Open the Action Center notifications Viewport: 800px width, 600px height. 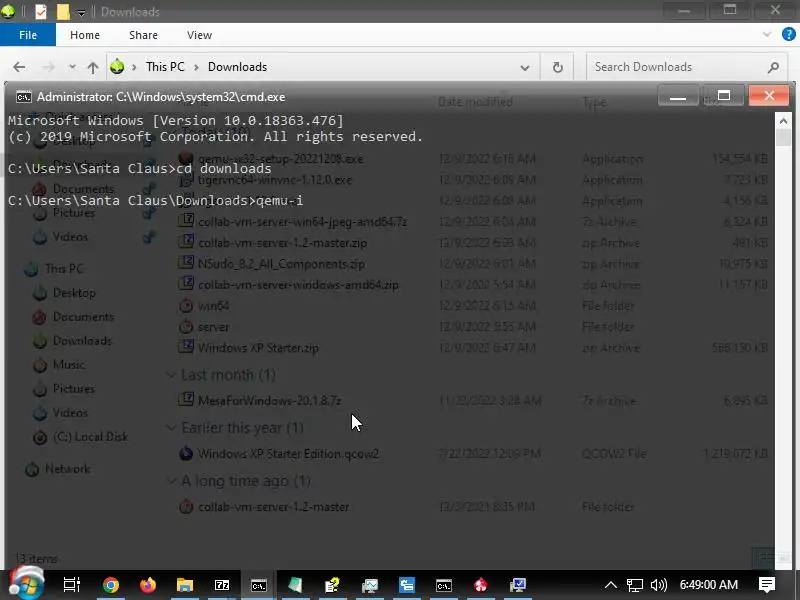pyautogui.click(x=767, y=585)
